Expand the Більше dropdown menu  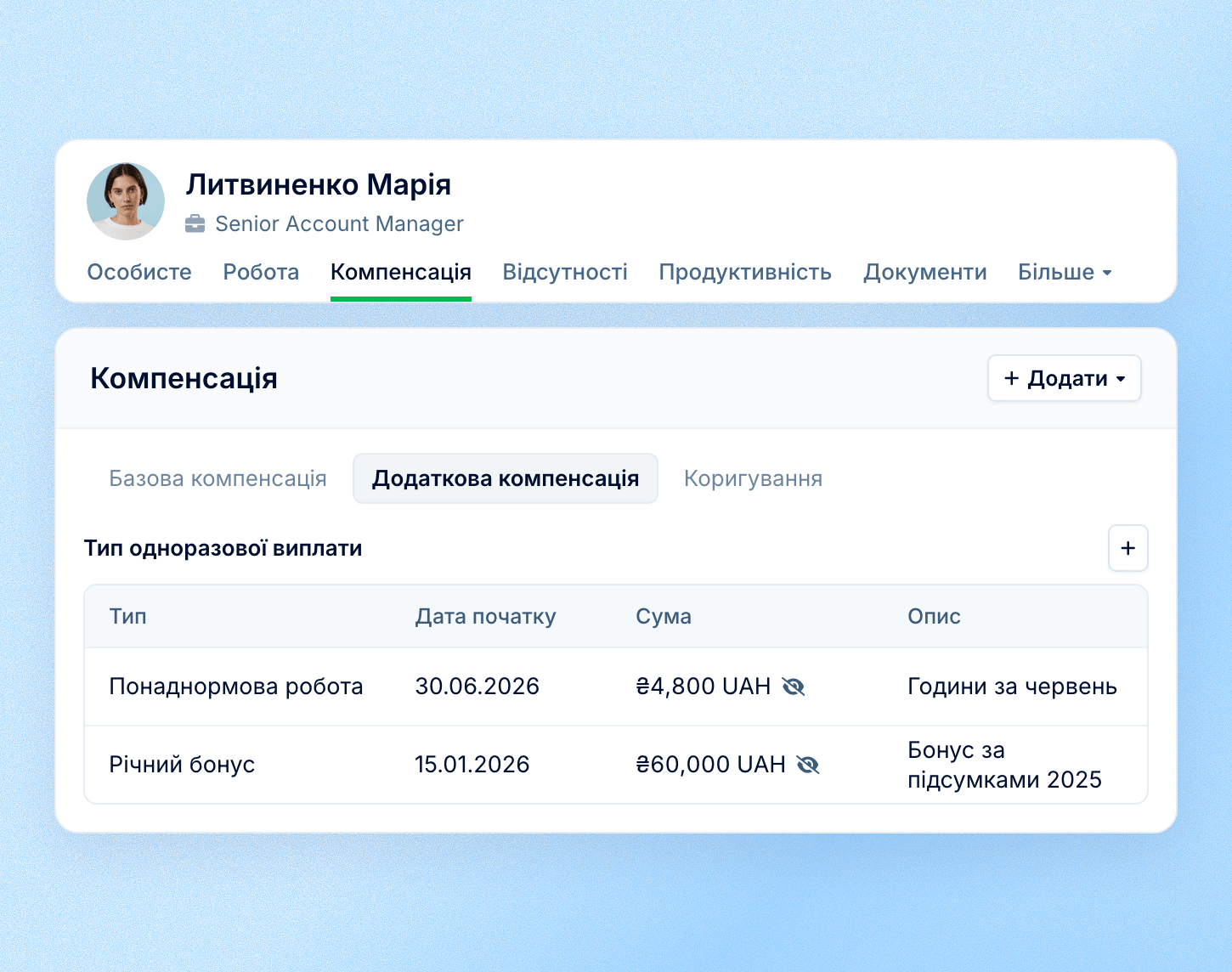1065,272
